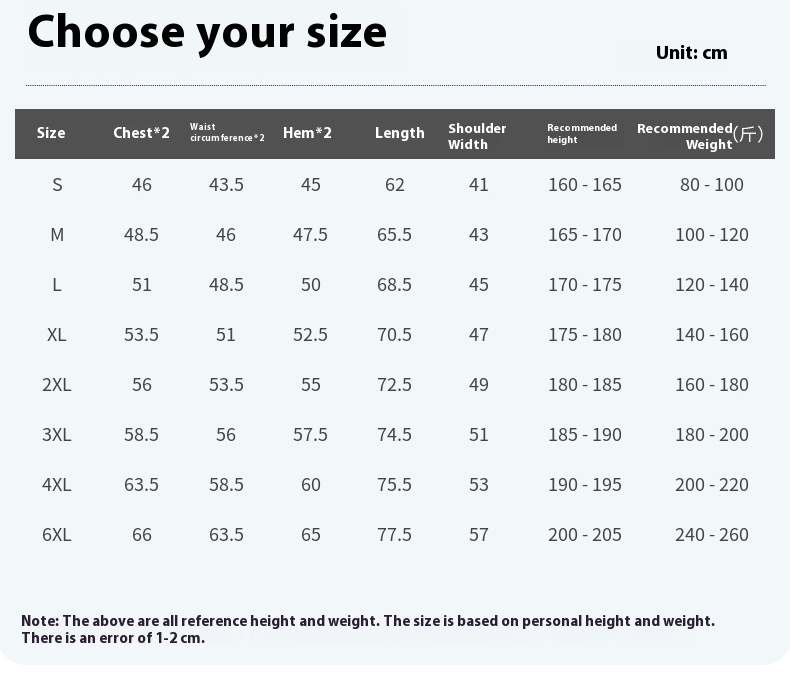Select the Size column header

tap(51, 133)
